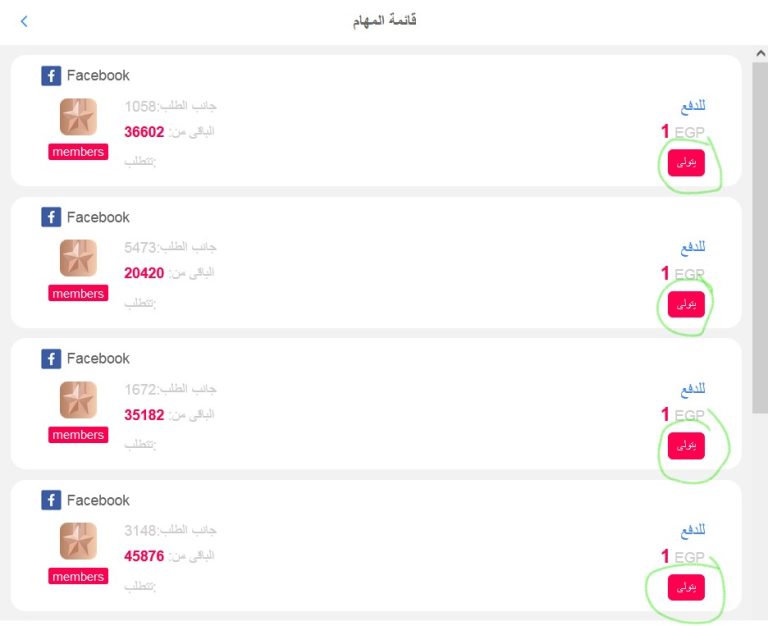The width and height of the screenshot is (768, 626).
Task: Click the members badge of order 5473
Action: 78,293
